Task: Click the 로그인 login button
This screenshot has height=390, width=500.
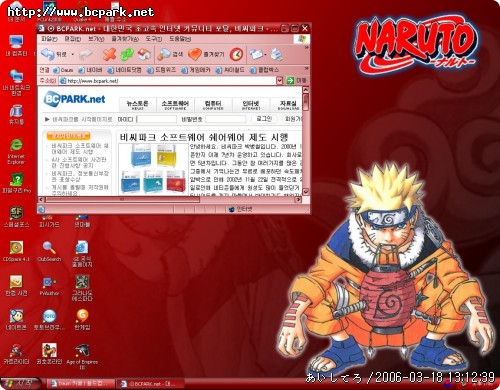Action: click(263, 119)
